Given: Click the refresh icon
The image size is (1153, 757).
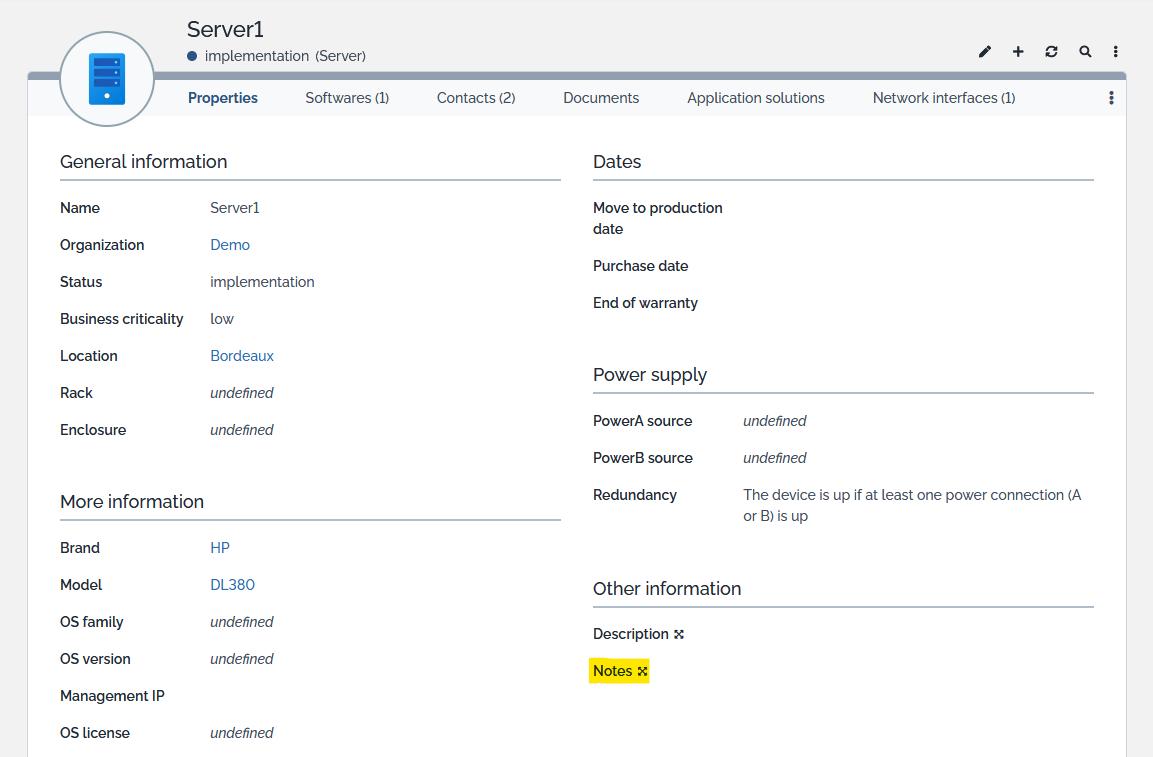Looking at the screenshot, I should [x=1051, y=52].
